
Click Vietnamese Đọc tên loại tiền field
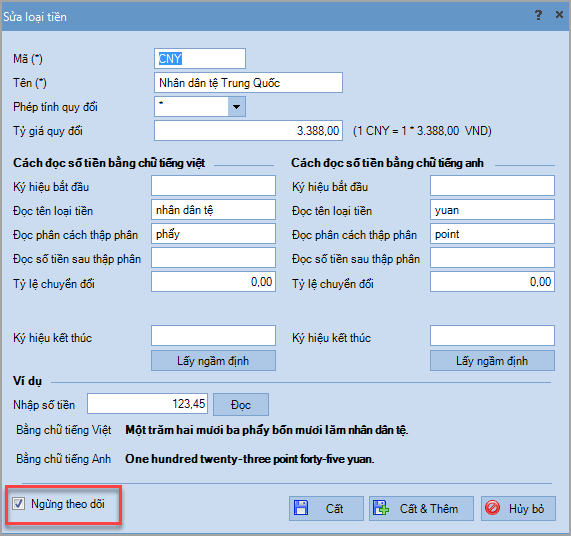point(213,210)
